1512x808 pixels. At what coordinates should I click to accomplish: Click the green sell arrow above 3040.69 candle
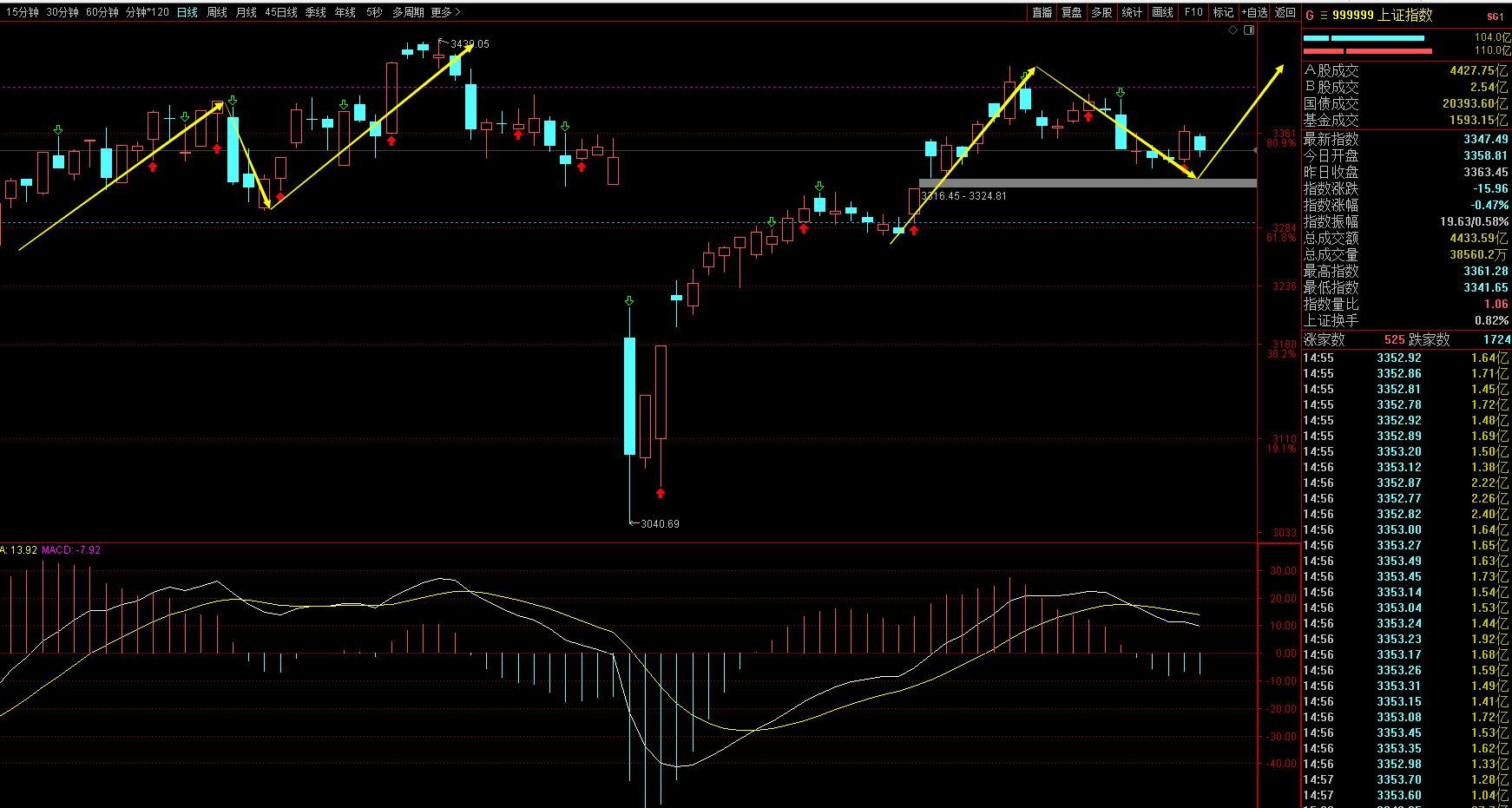coord(629,301)
